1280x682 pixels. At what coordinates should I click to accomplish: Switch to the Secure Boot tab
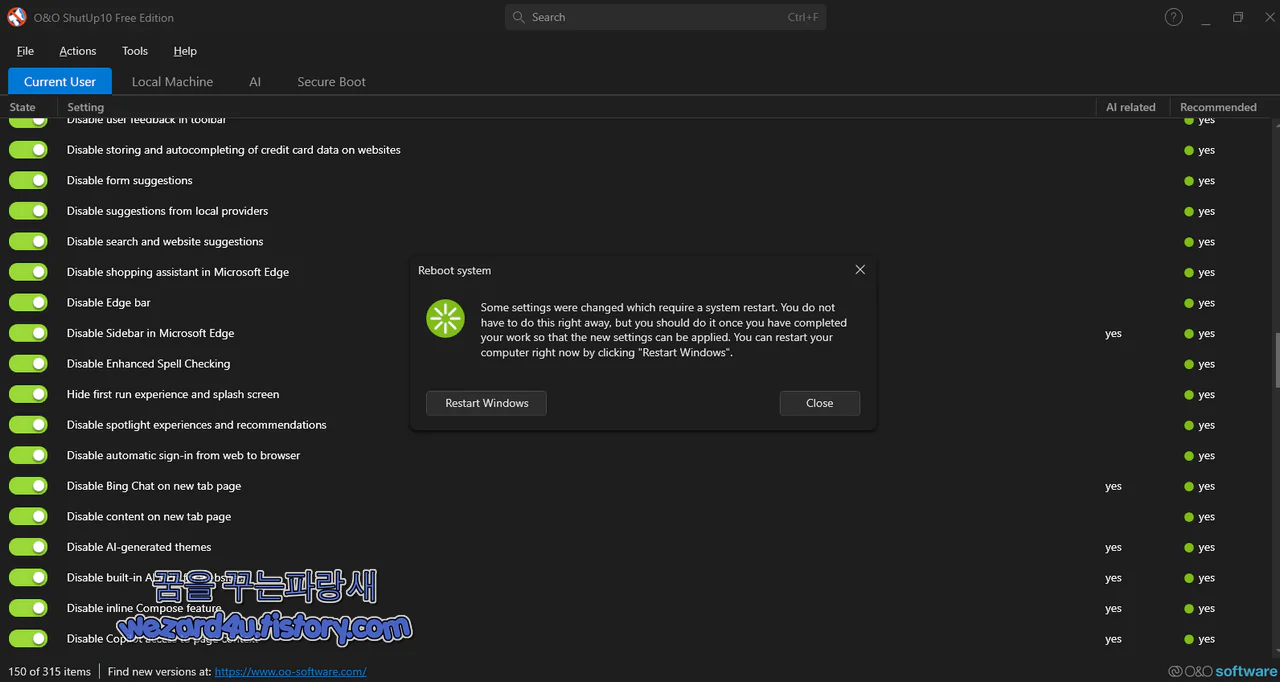pos(331,81)
